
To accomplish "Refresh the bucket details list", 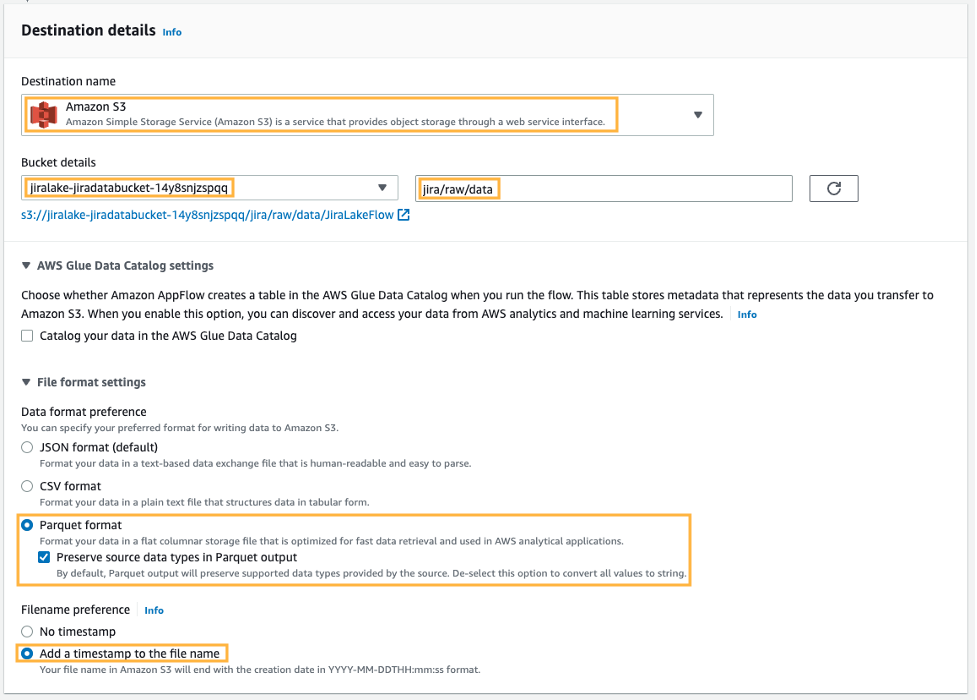I will tap(836, 188).
